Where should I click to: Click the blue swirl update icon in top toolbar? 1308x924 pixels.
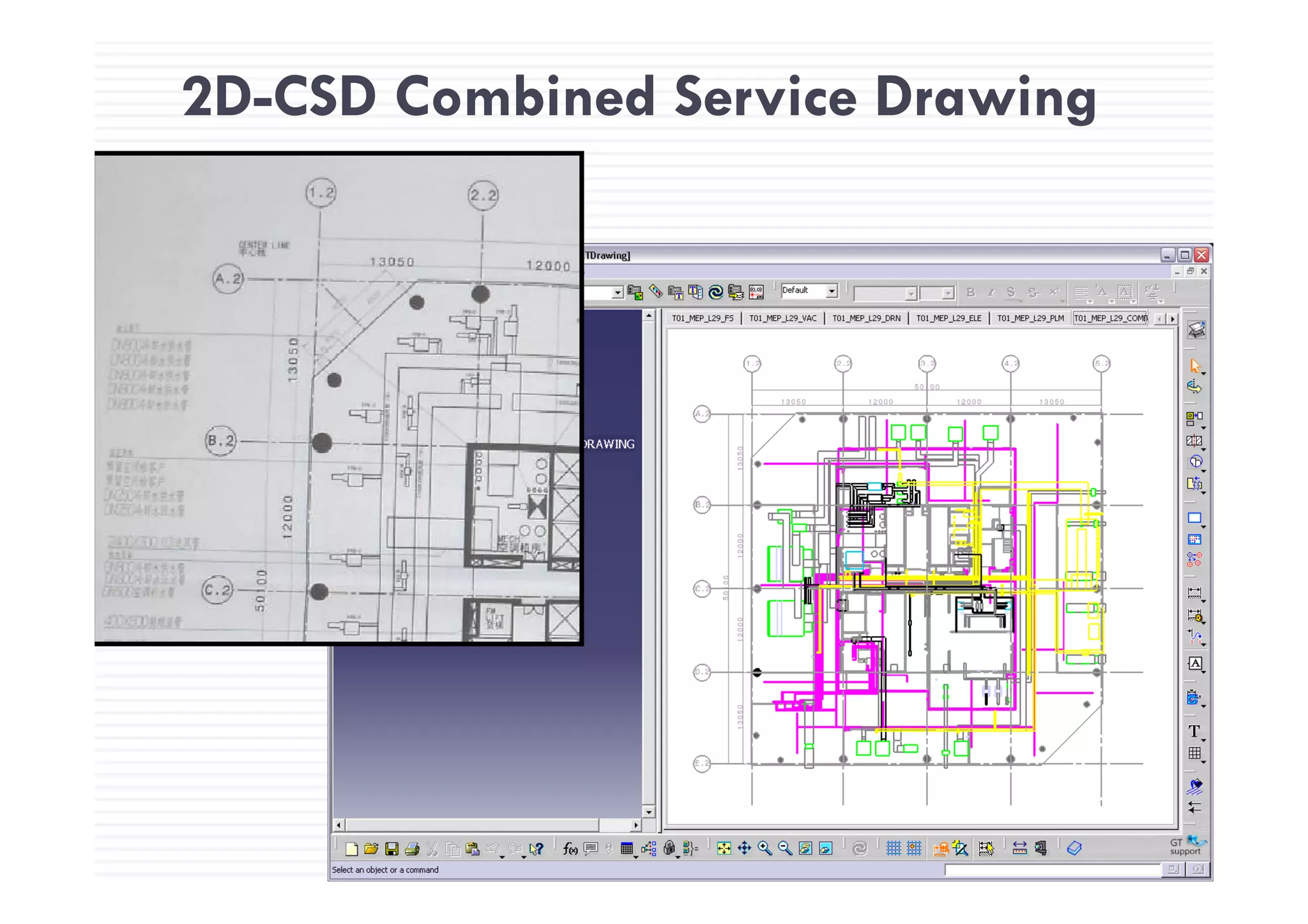tap(716, 292)
